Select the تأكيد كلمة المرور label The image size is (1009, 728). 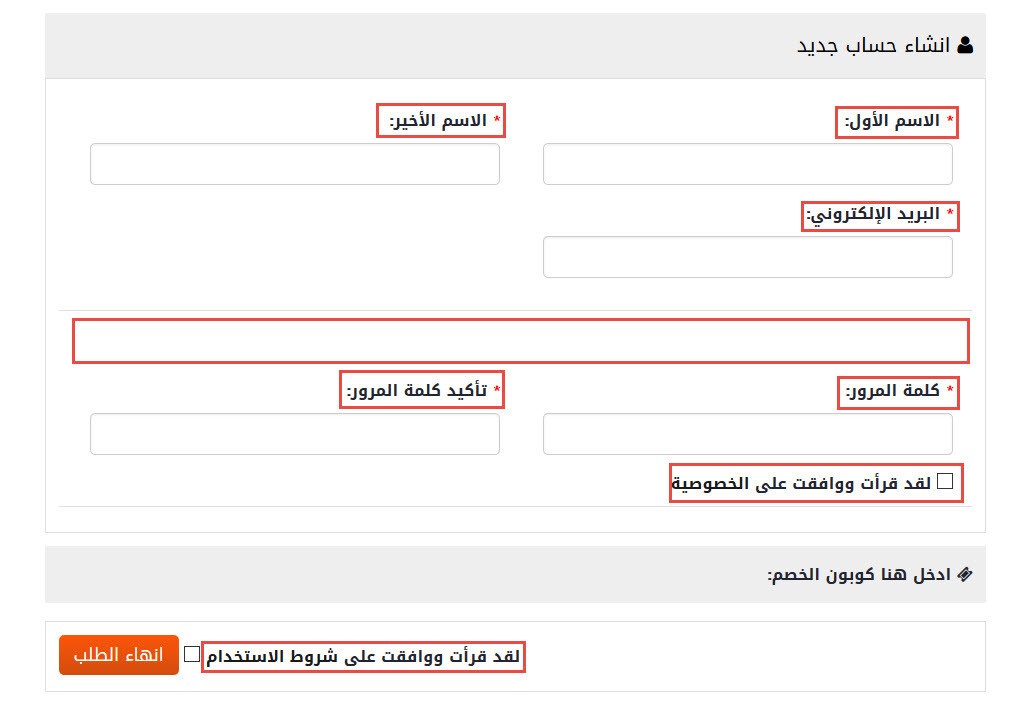[422, 391]
